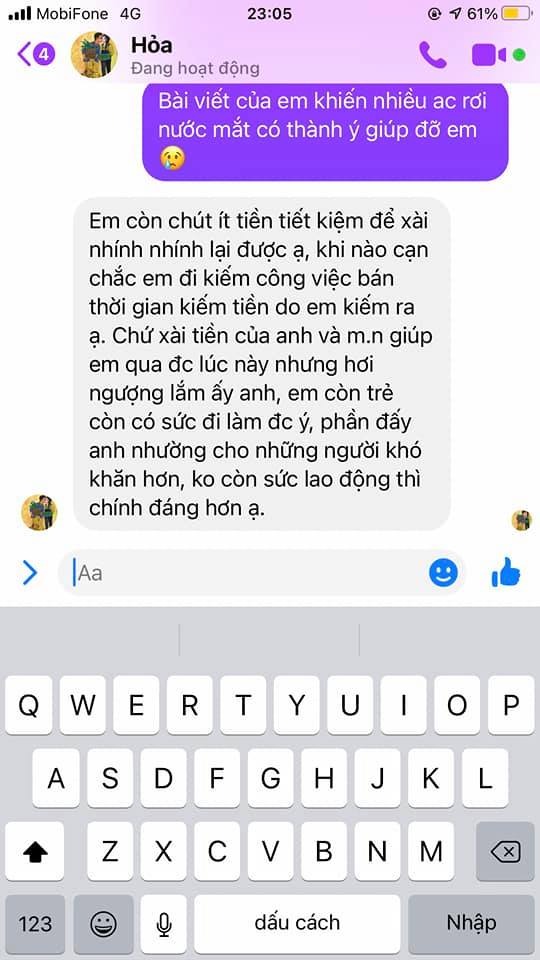The image size is (540, 960).
Task: Toggle the Shift key on keyboard
Action: tap(34, 851)
